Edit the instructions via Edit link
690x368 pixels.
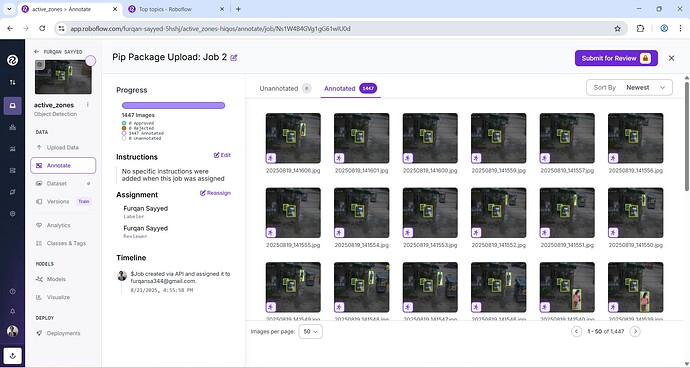pyautogui.click(x=222, y=155)
